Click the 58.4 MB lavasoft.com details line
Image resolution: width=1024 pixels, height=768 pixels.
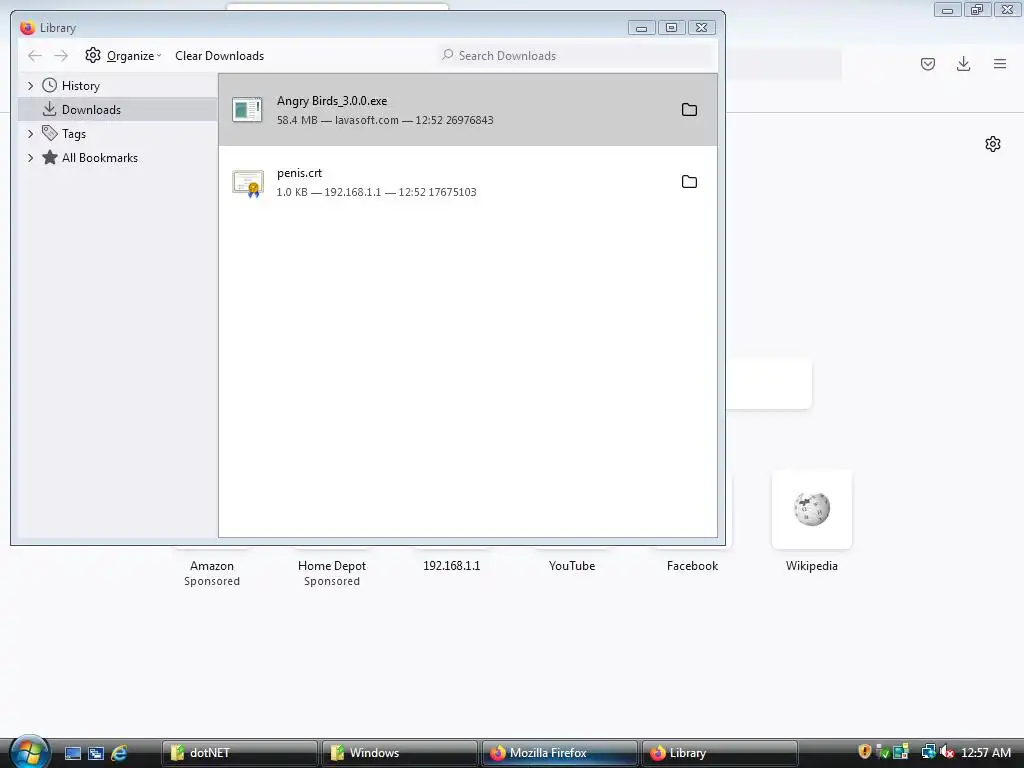click(x=385, y=120)
